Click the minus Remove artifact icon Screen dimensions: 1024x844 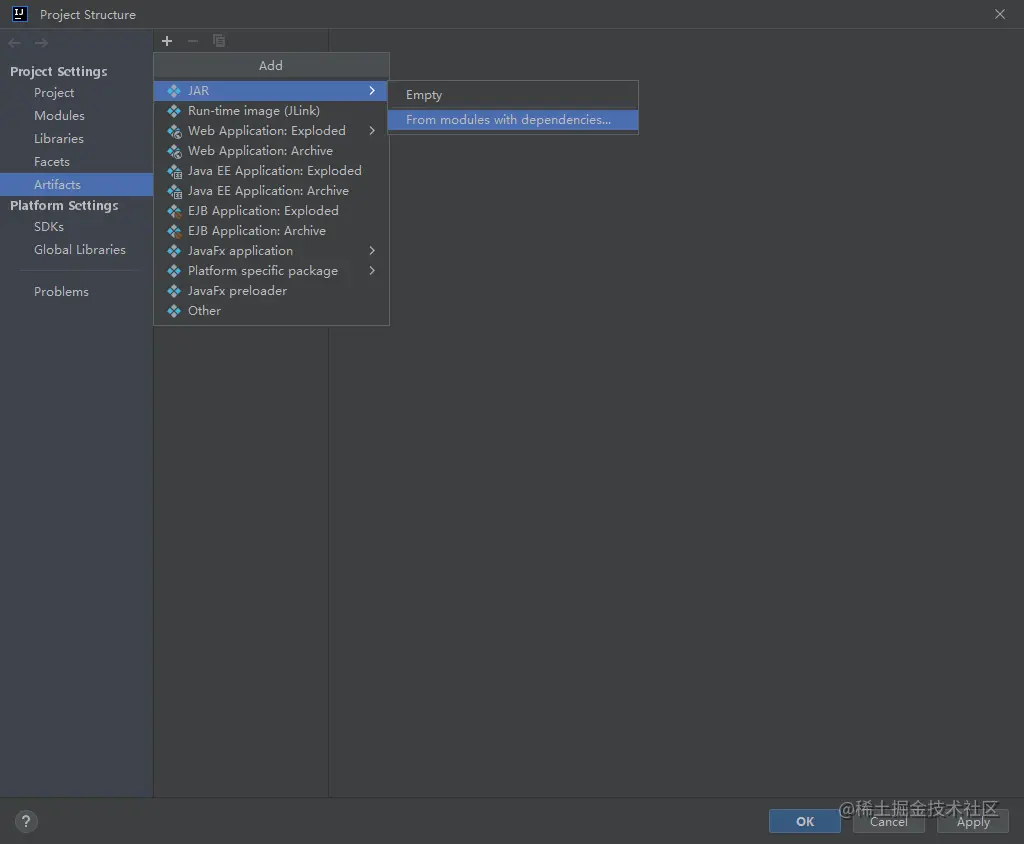click(193, 41)
